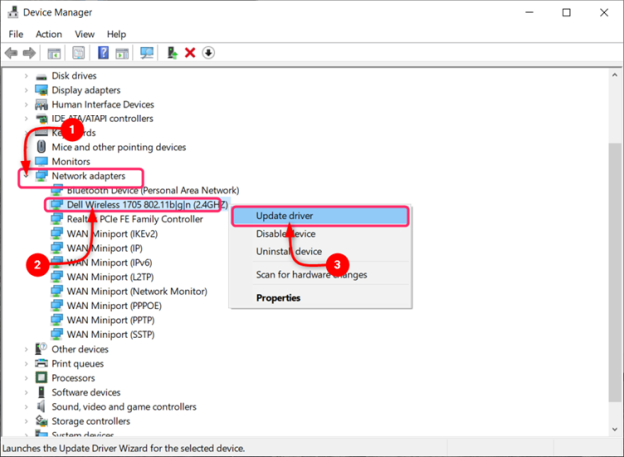Click the Properties sheet toolbar icon
This screenshot has height=457, width=624.
click(x=78, y=53)
